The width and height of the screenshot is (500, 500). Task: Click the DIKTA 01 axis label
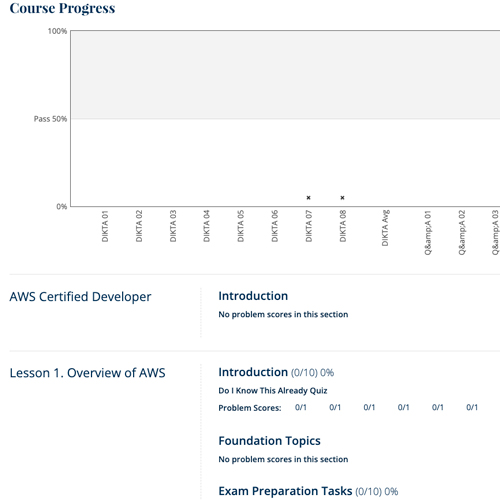[x=105, y=226]
